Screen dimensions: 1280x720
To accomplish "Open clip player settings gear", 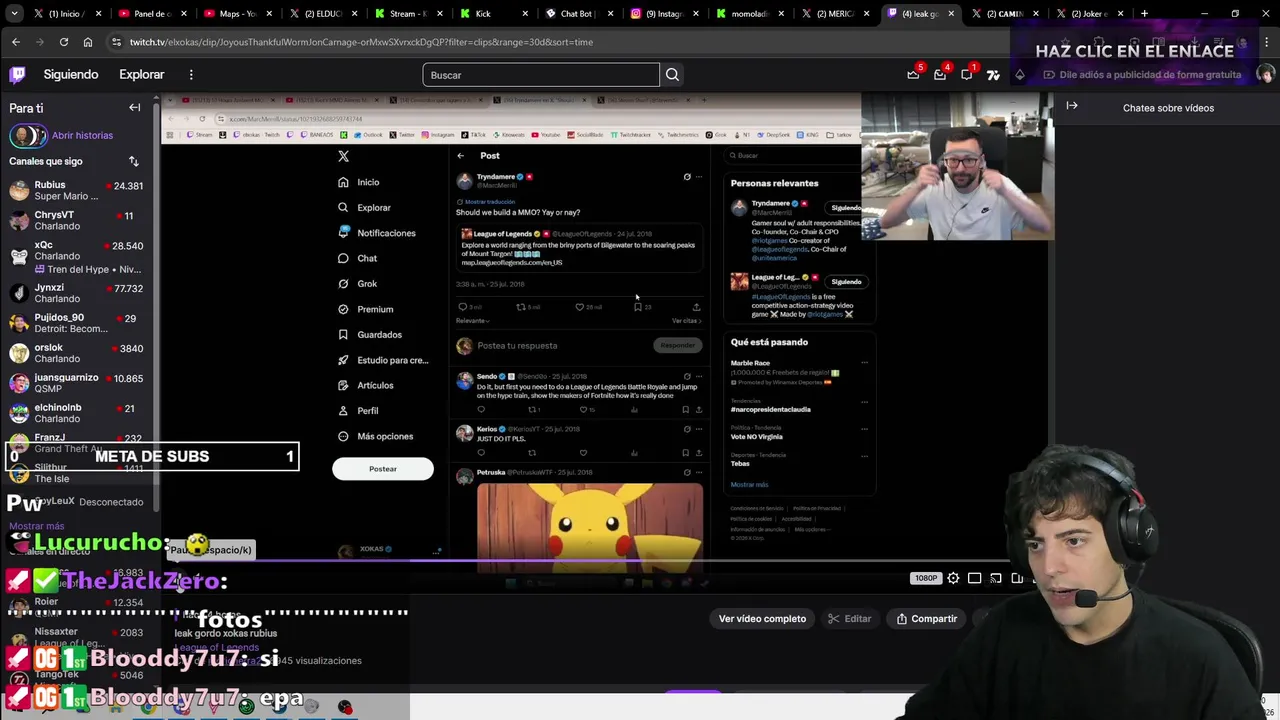I will 953,578.
